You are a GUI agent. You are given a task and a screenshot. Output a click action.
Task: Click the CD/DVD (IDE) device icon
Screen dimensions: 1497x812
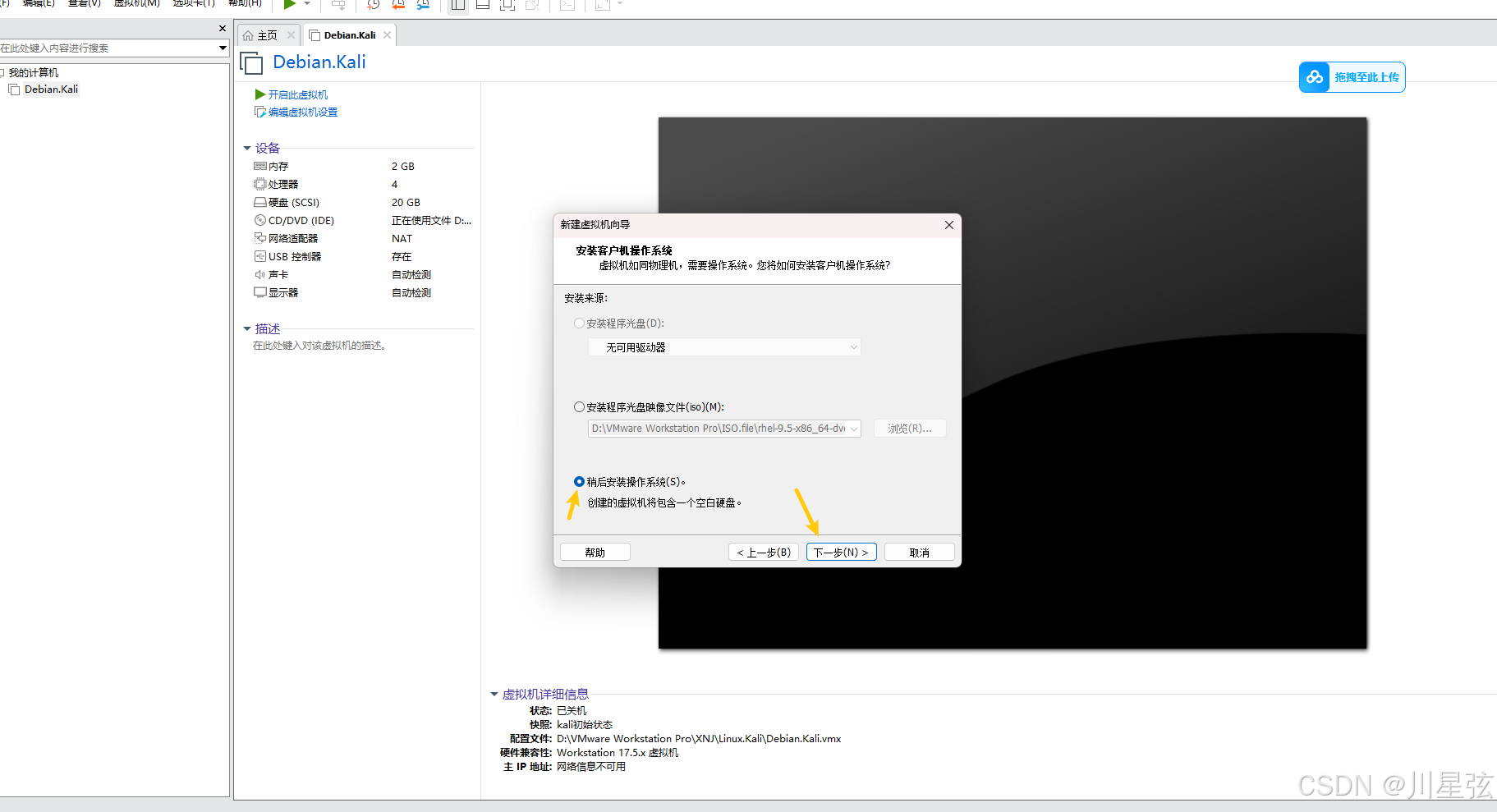tap(260, 220)
